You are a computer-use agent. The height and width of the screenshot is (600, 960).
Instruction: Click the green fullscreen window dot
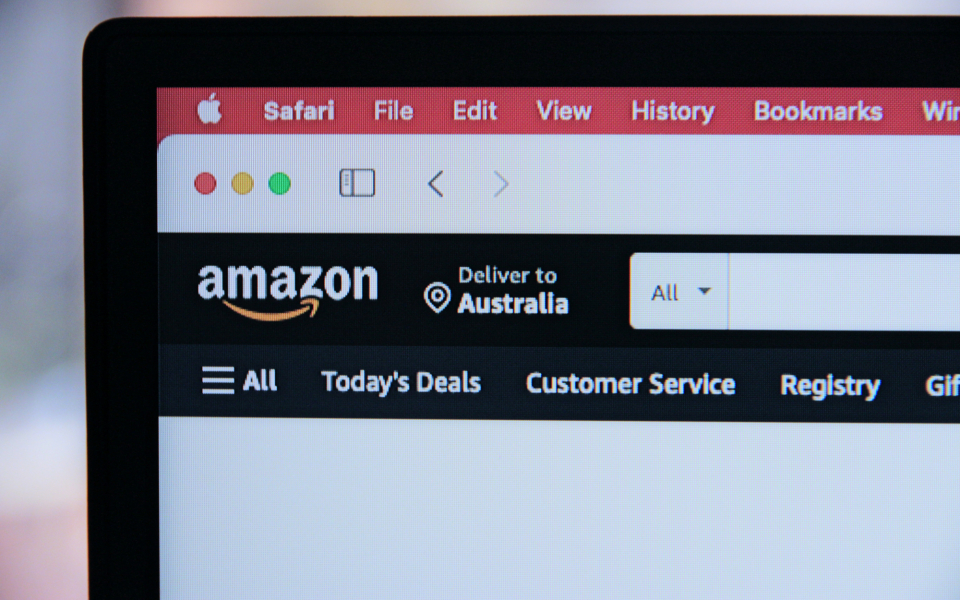pyautogui.click(x=280, y=184)
